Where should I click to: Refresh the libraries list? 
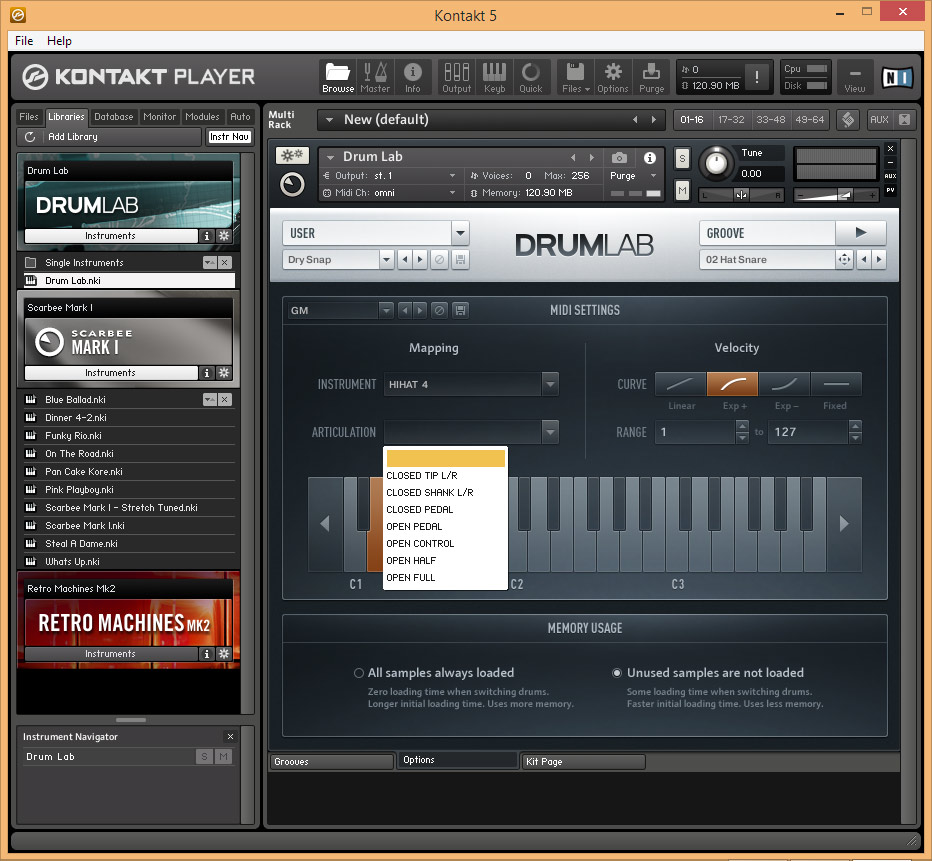click(30, 137)
